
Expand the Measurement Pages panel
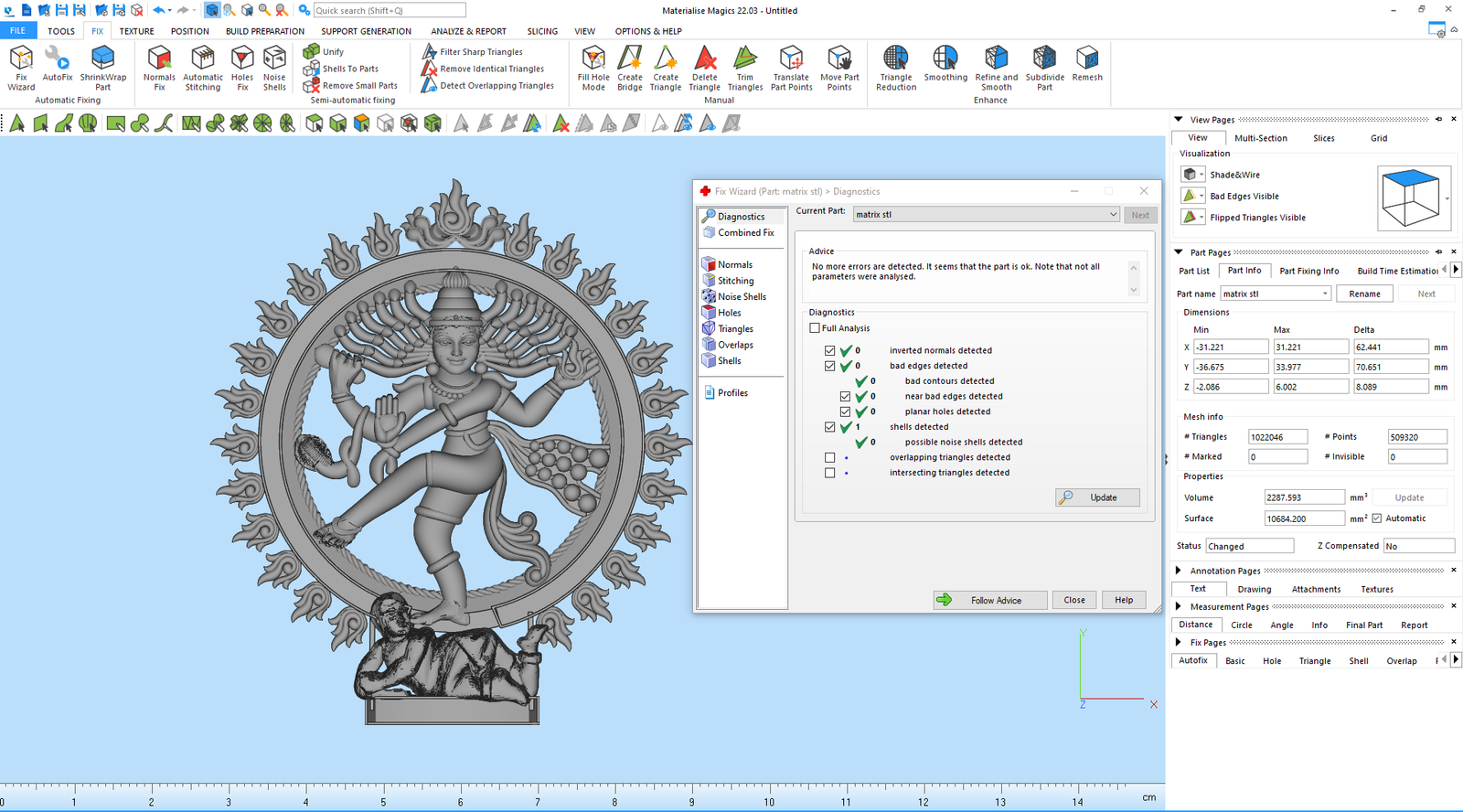[1179, 606]
